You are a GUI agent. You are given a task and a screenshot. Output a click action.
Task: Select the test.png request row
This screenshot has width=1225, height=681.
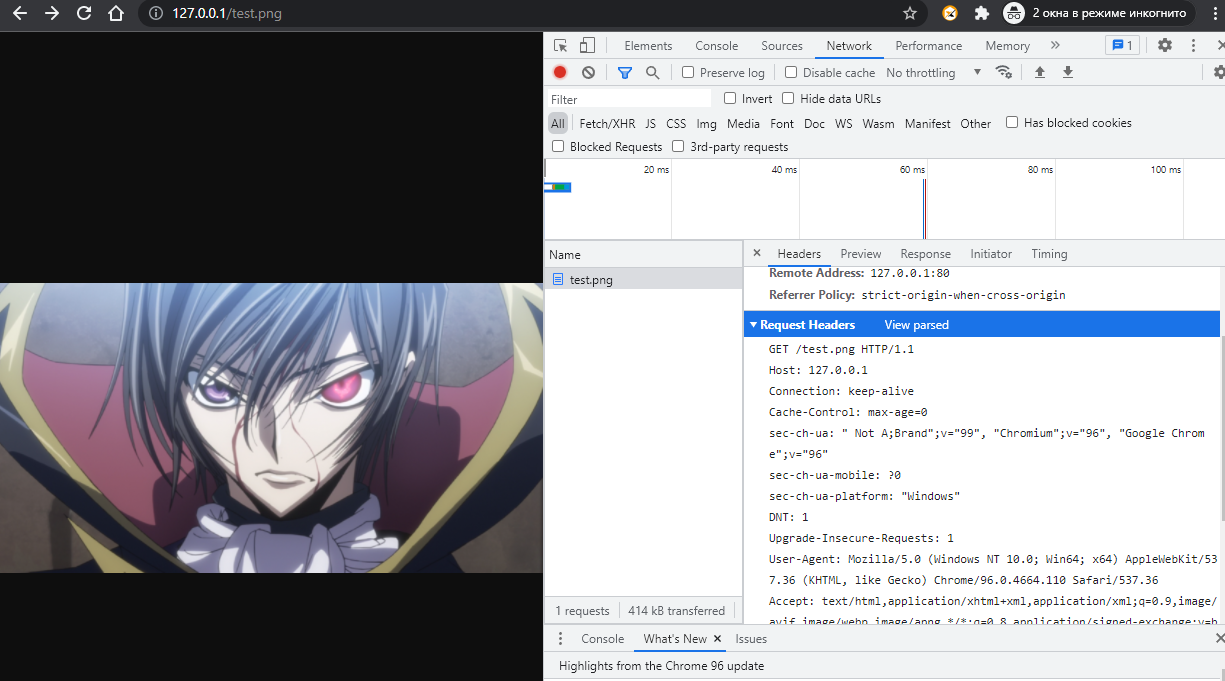click(644, 280)
